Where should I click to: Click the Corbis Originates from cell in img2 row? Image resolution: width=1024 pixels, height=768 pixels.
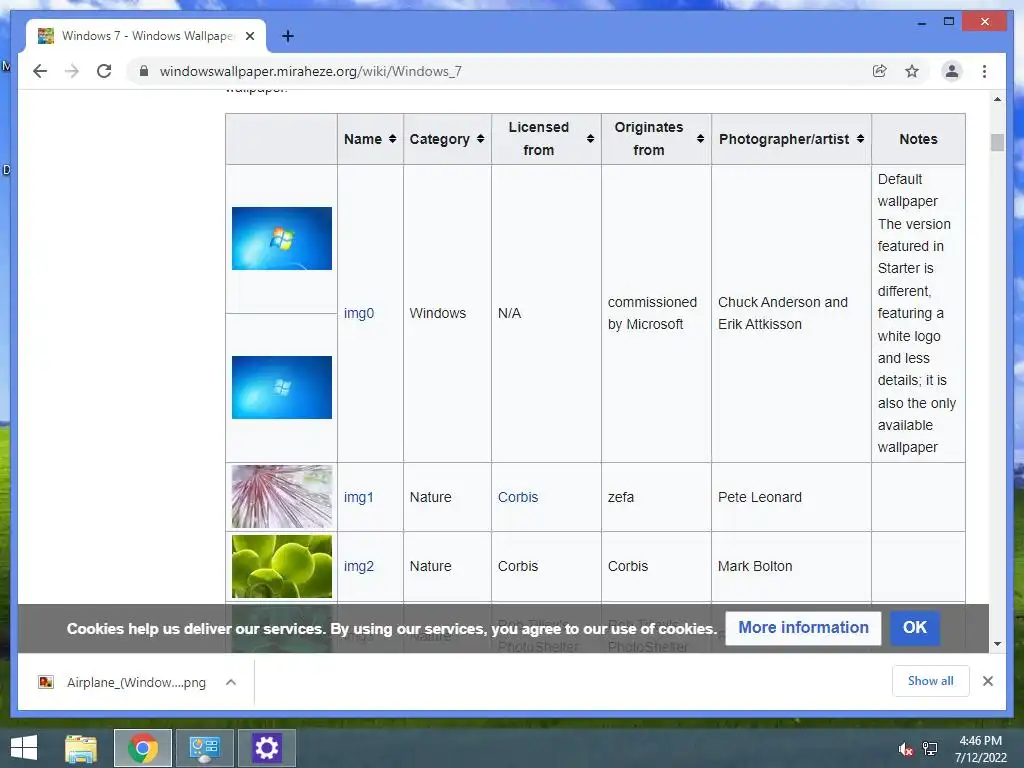[656, 566]
